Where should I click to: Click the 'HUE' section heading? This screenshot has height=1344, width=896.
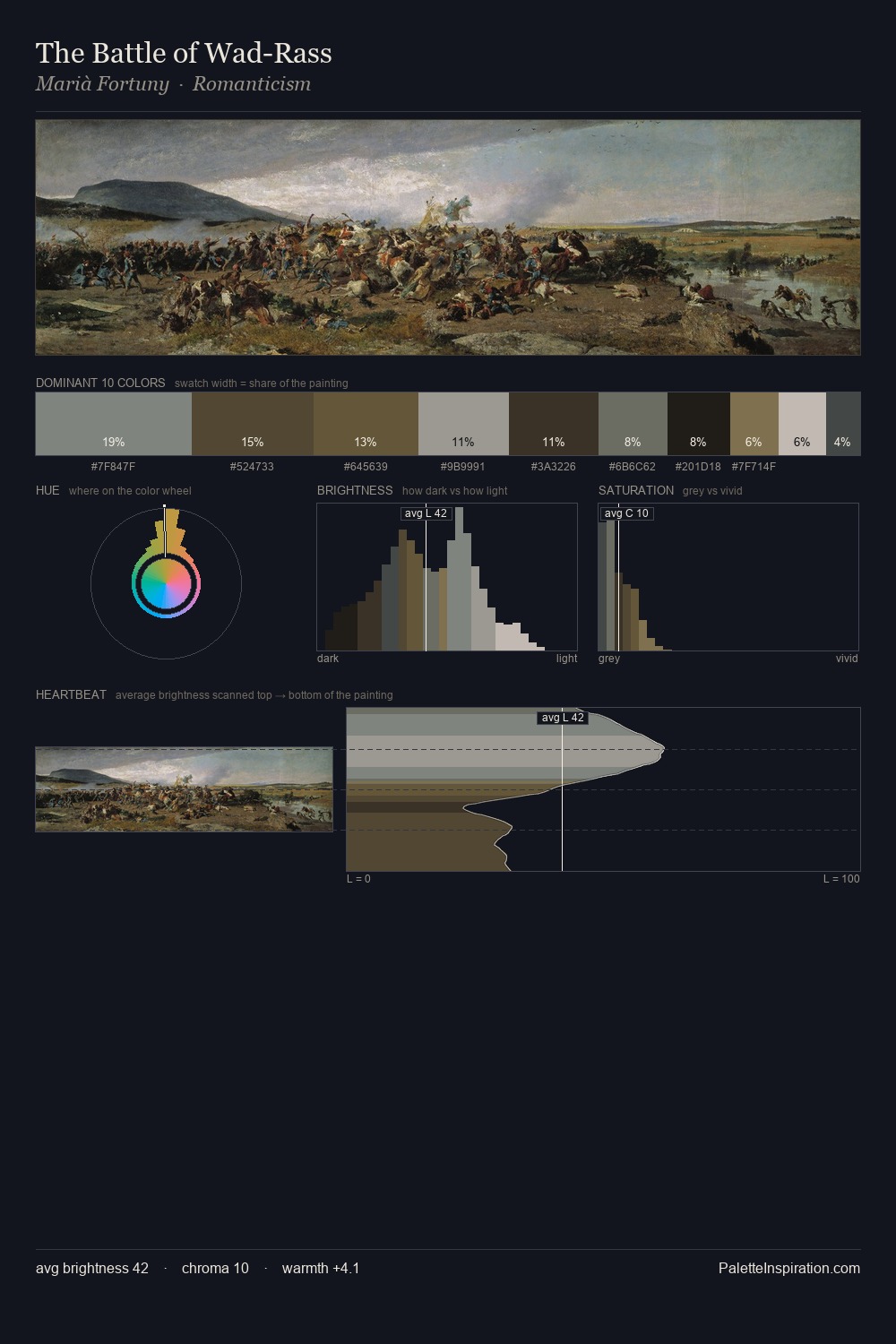[x=47, y=490]
